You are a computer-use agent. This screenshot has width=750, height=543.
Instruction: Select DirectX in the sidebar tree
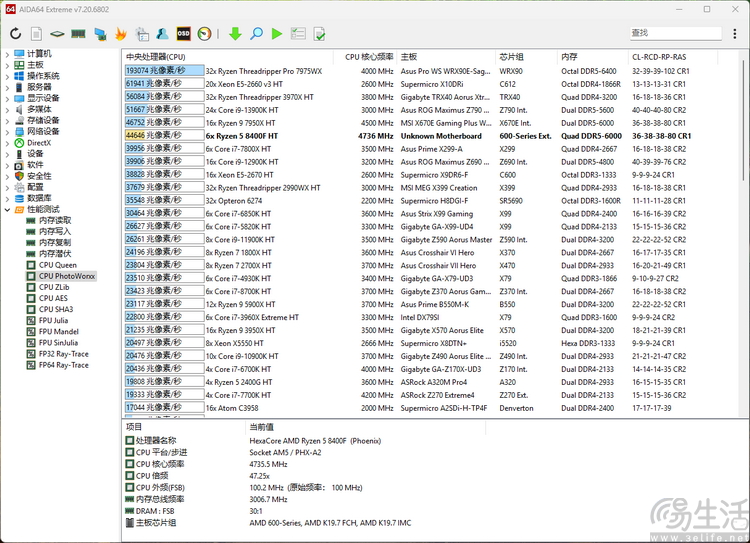[39, 143]
